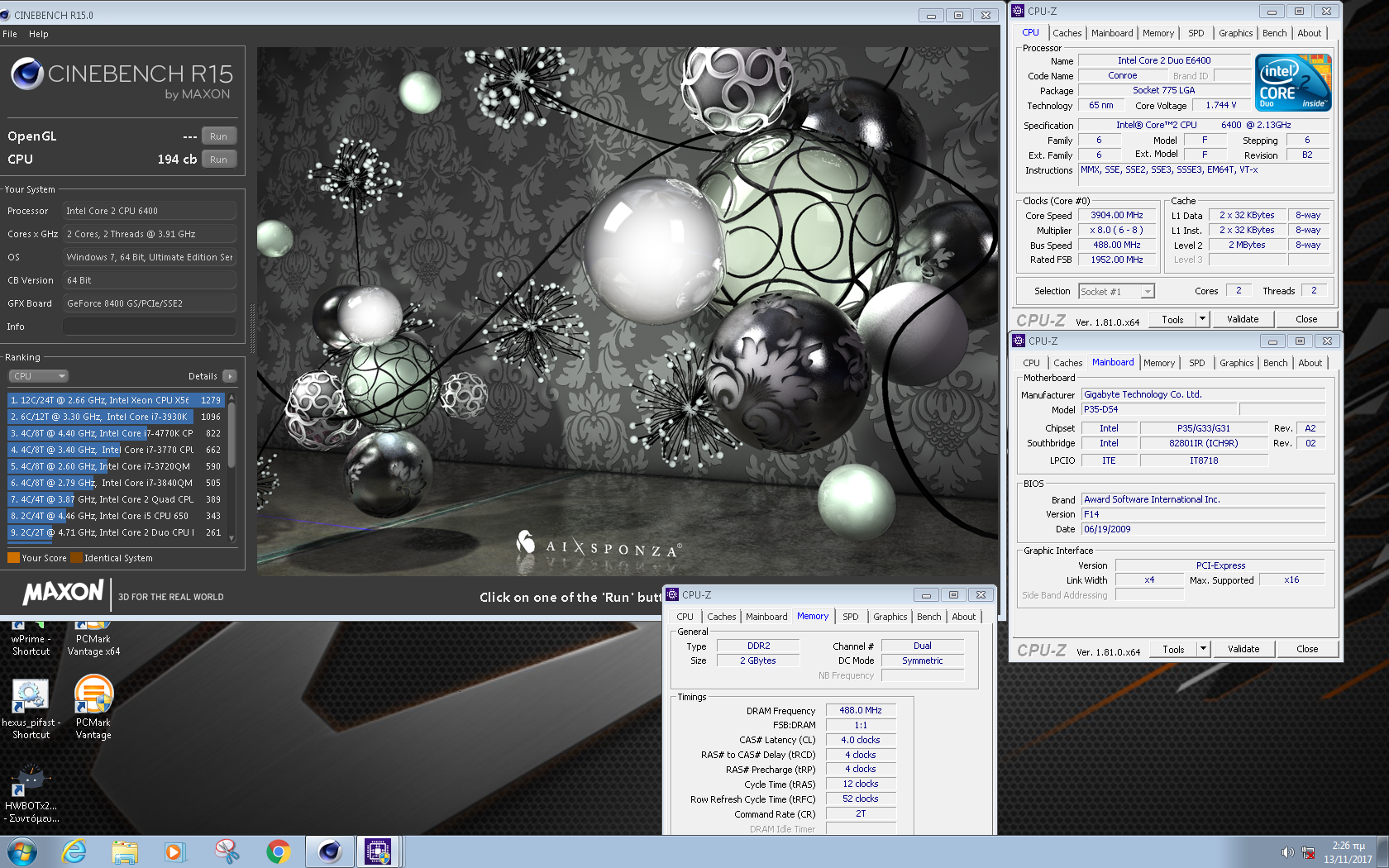Screen dimensions: 1389x868
Task: Click the Identical System legend swatch
Action: [76, 558]
